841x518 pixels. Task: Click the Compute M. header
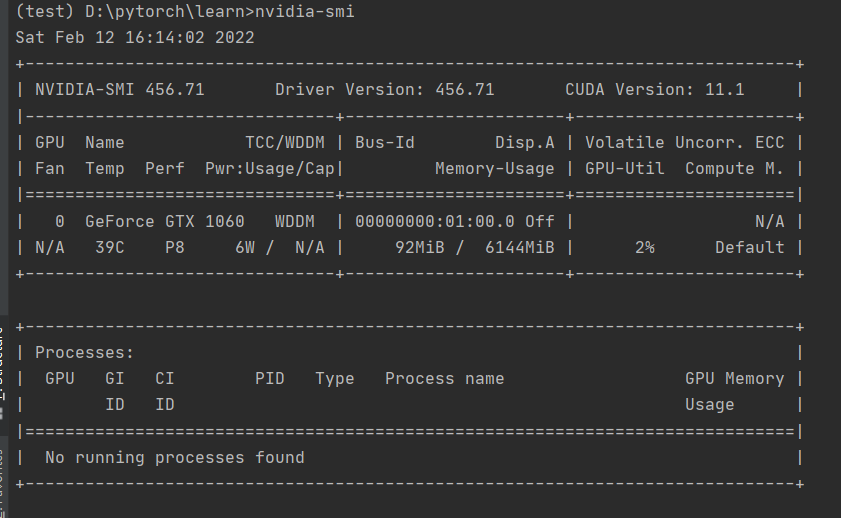click(x=734, y=169)
